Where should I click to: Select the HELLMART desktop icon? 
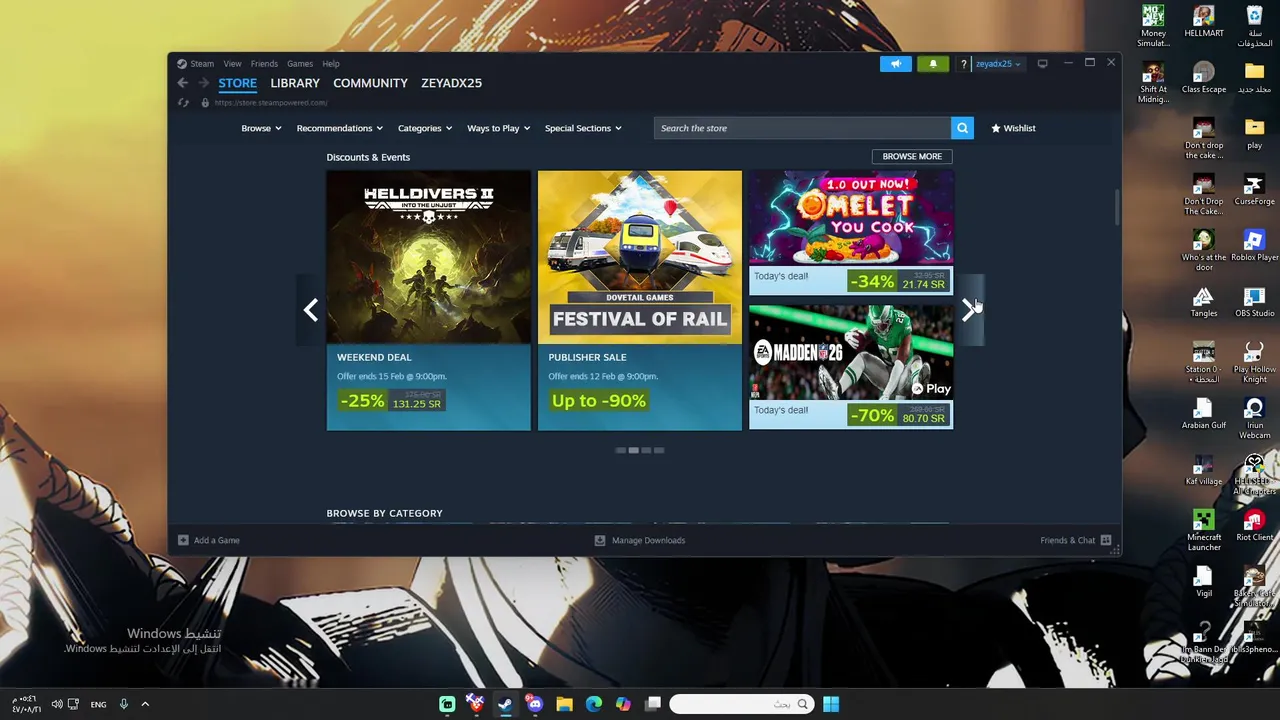[x=1204, y=22]
